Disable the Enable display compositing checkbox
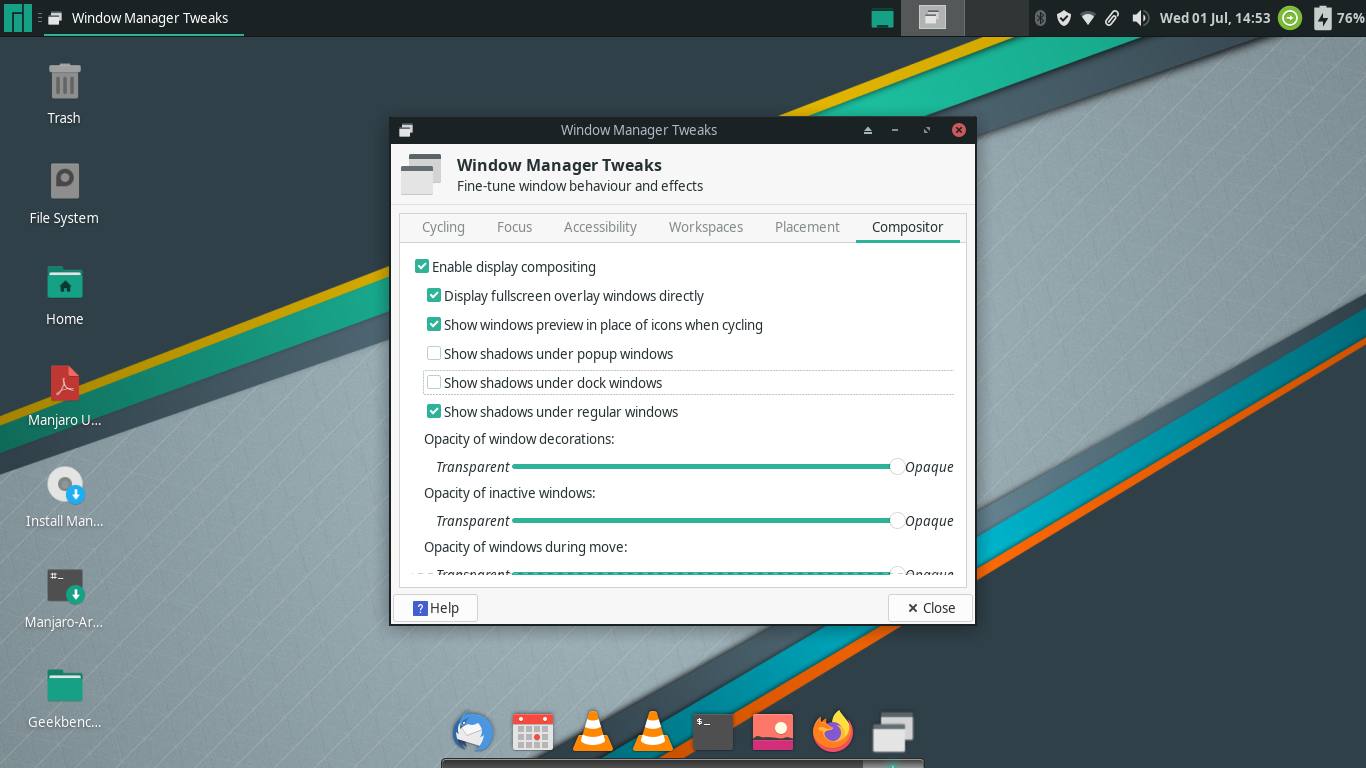This screenshot has width=1366, height=768. 422,267
